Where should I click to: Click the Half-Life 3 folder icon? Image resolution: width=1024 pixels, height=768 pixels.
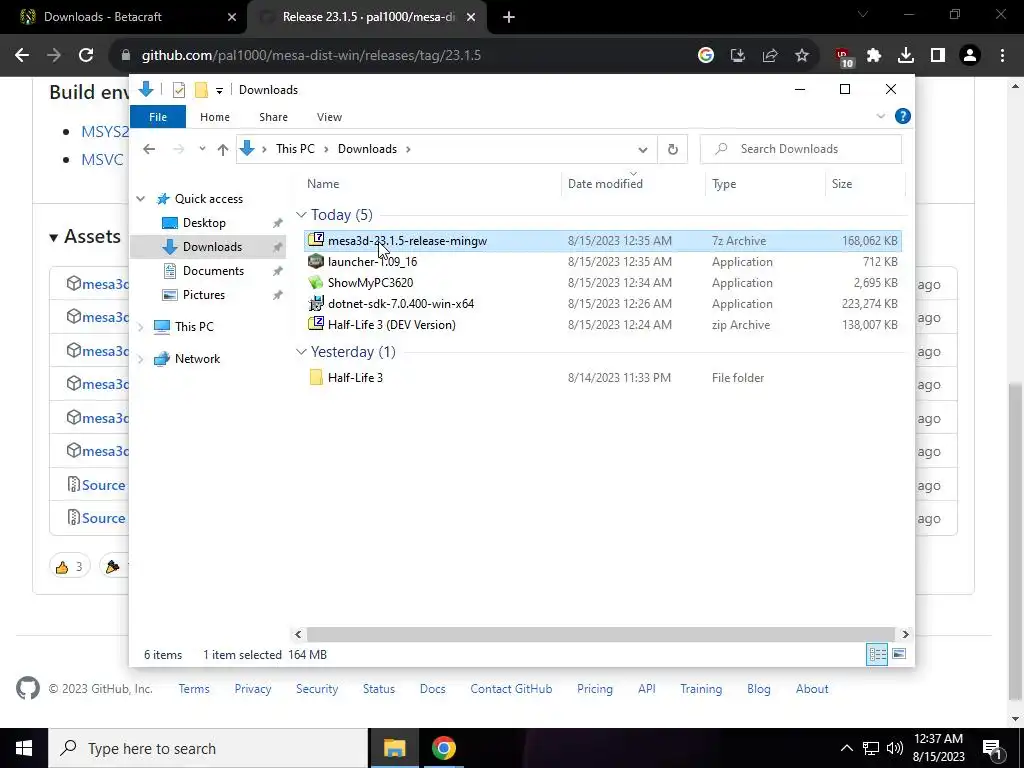point(316,377)
